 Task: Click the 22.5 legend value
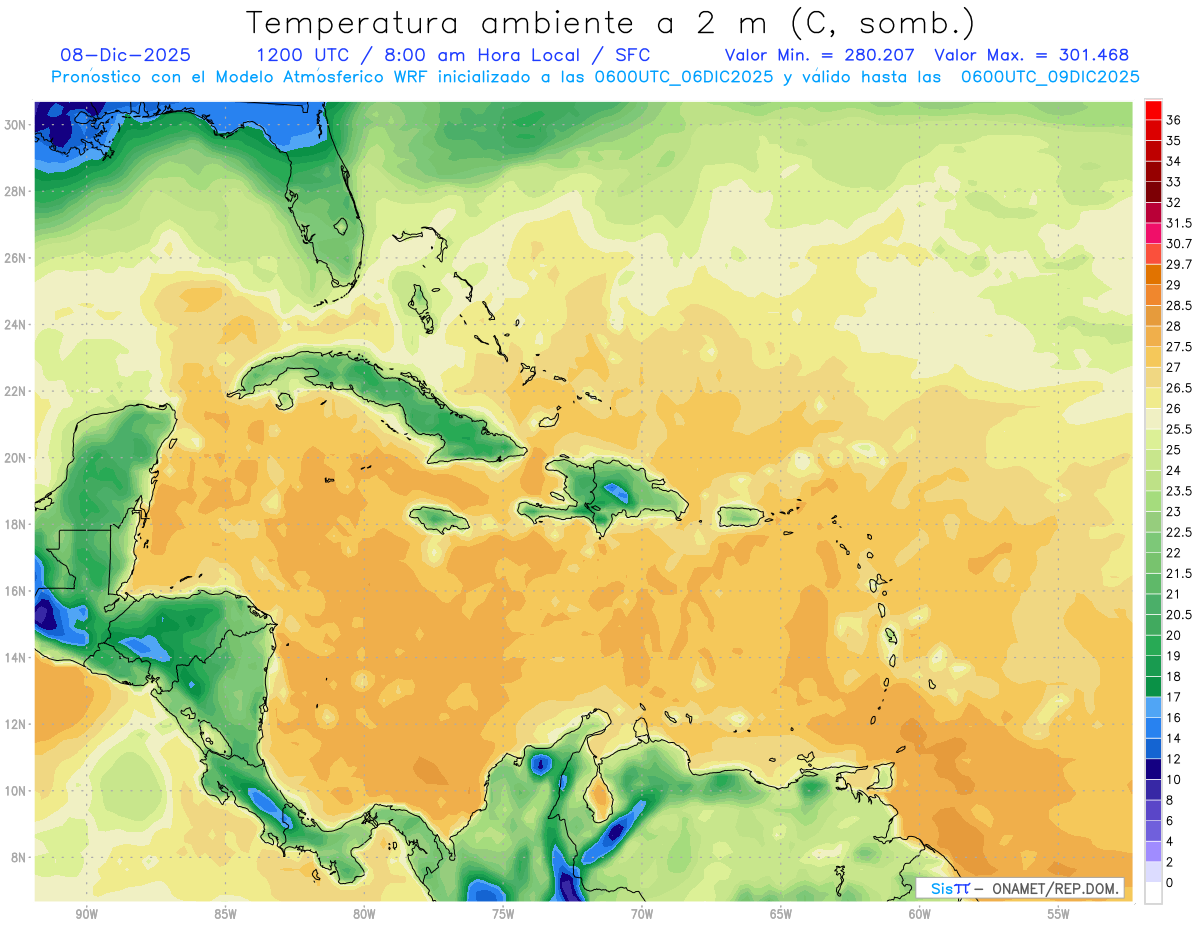pyautogui.click(x=1180, y=532)
